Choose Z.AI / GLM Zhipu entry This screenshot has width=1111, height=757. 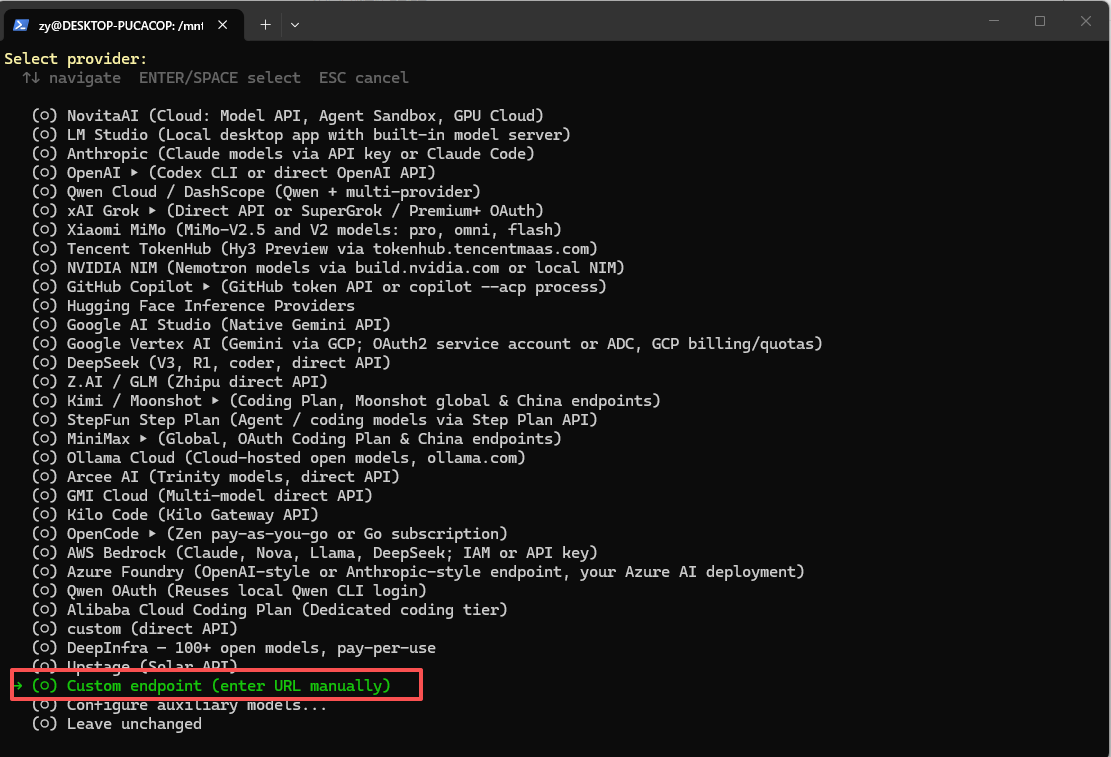coord(180,382)
